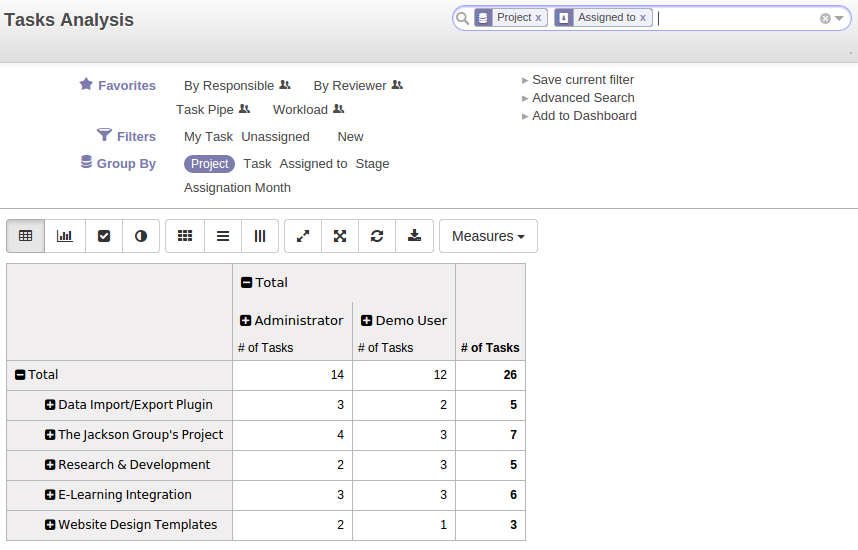
Task: Click the three horizontal lines icon
Action: point(223,236)
